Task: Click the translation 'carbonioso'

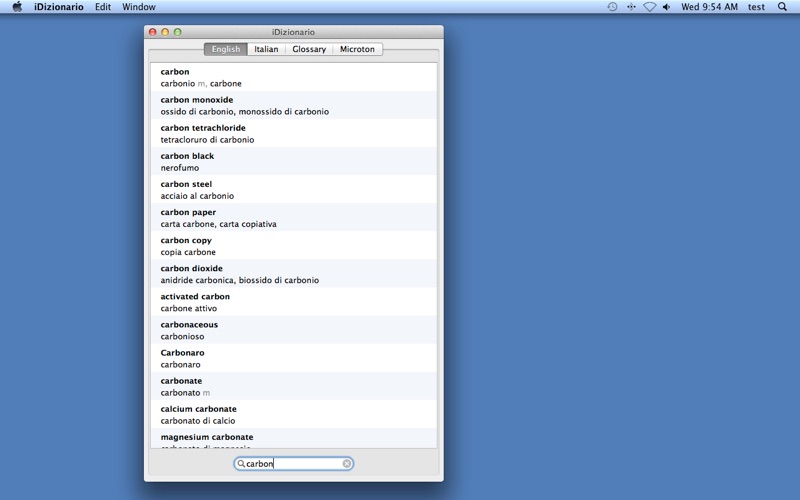Action: [x=182, y=336]
